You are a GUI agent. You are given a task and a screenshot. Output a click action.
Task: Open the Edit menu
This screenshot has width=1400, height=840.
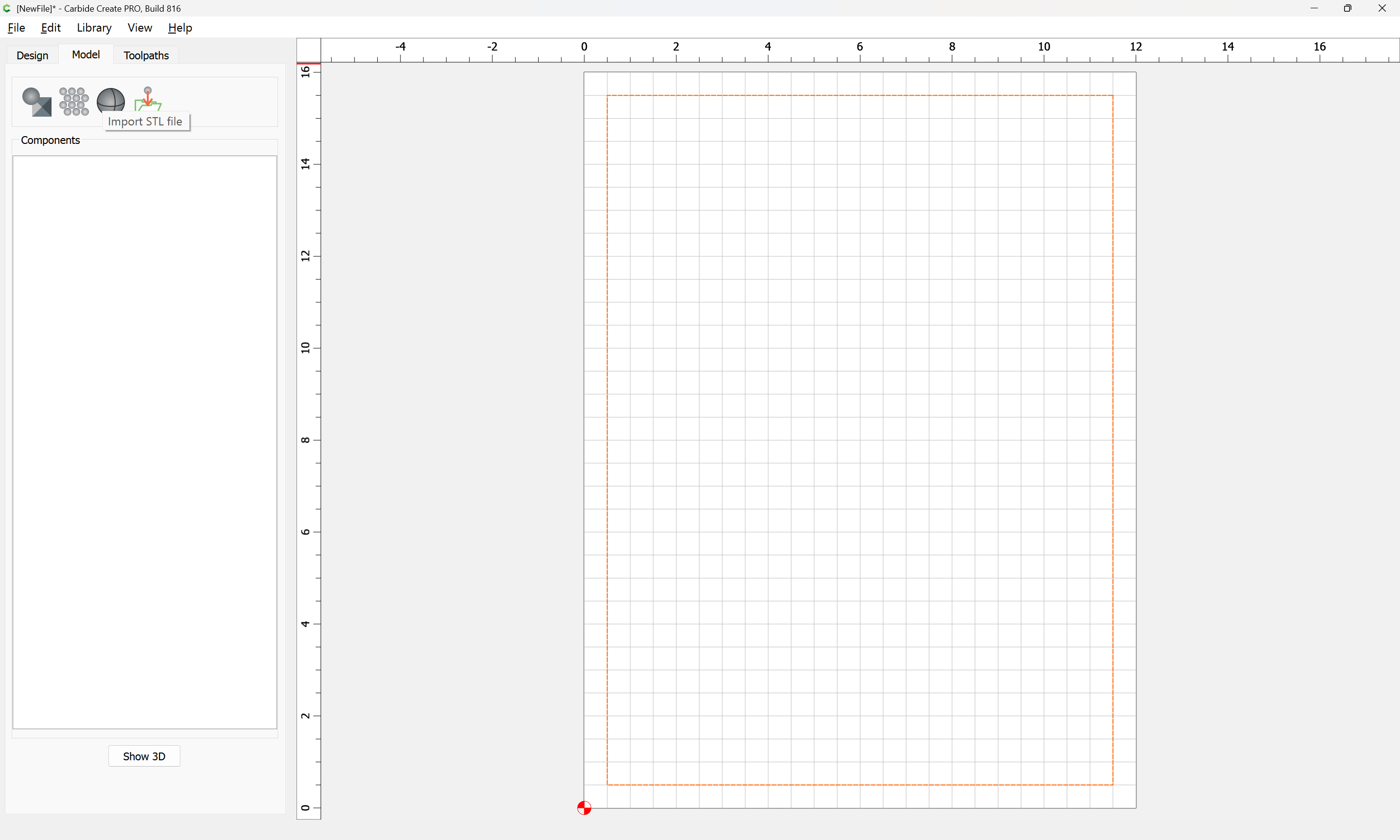(51, 28)
